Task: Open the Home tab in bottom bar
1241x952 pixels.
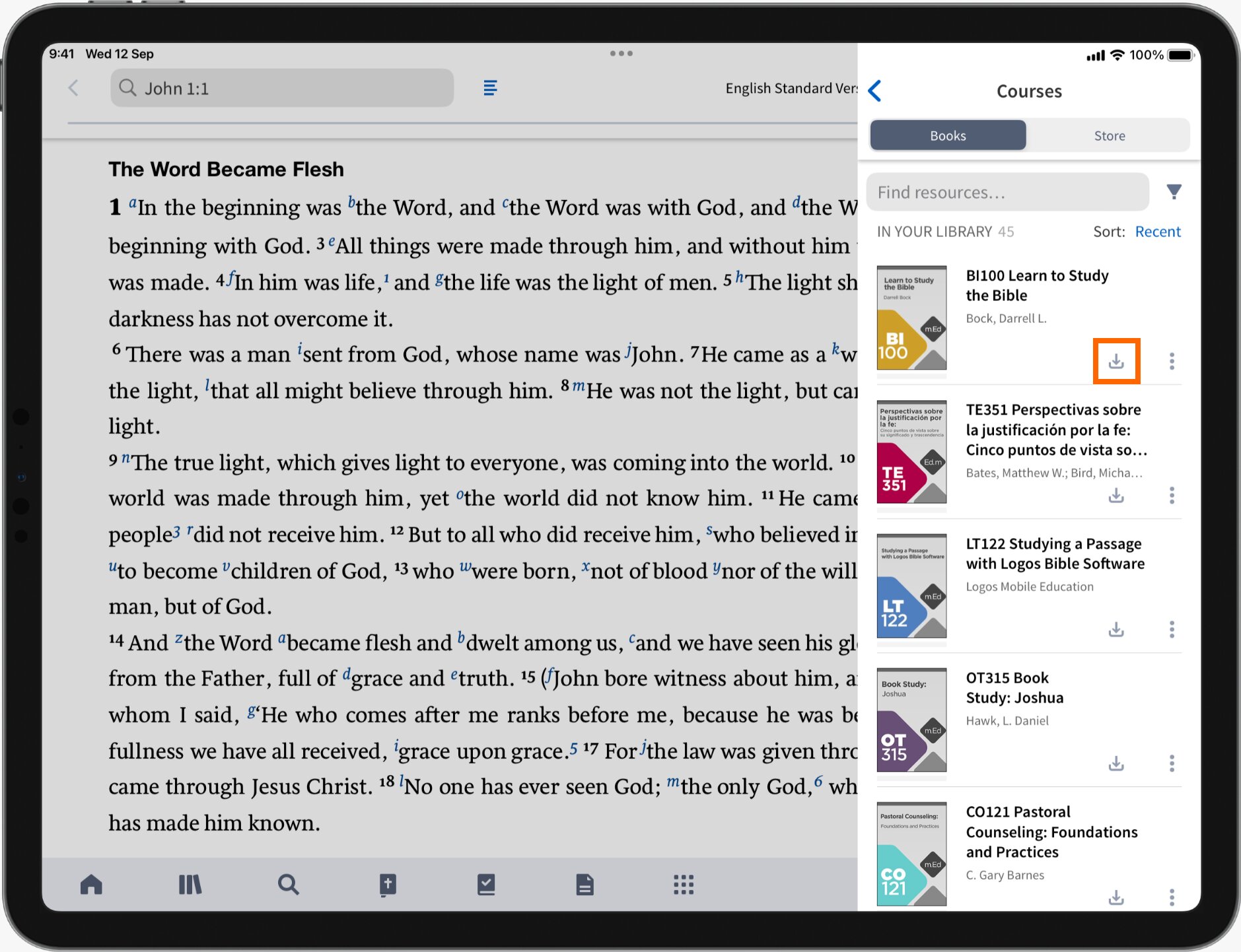Action: pos(91,884)
